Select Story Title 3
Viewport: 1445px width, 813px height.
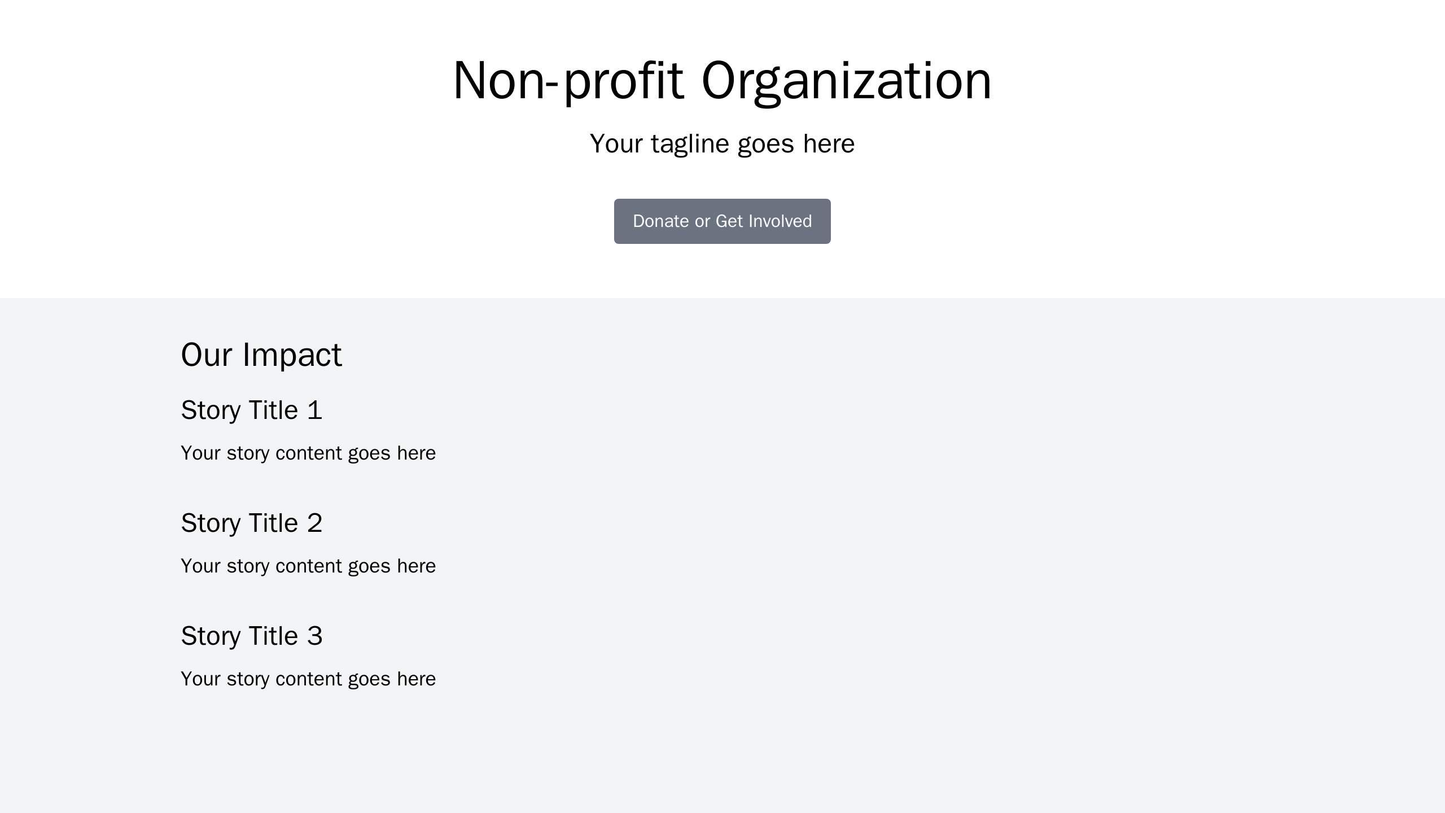[x=251, y=636]
